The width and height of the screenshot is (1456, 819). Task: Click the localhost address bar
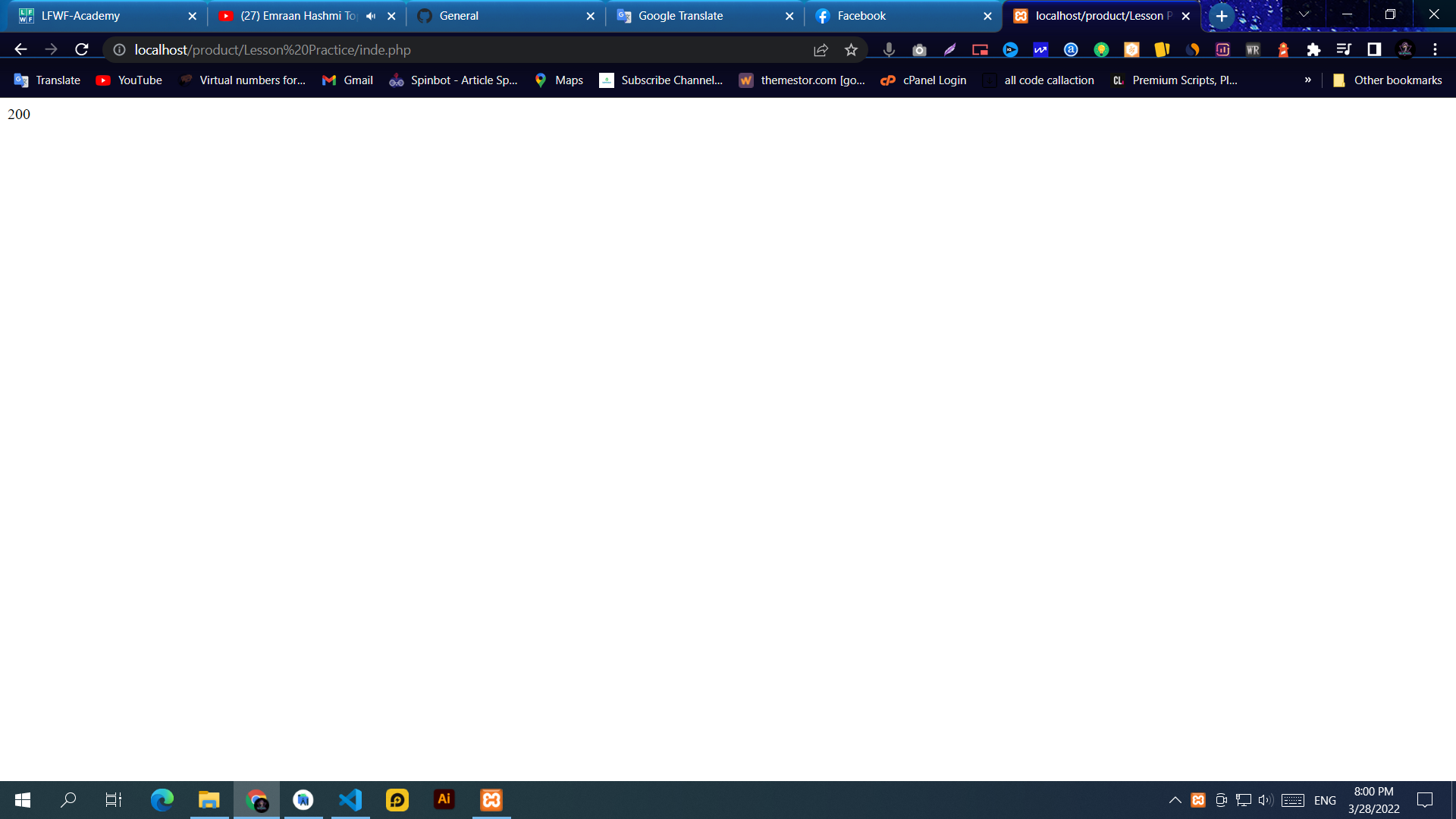455,50
